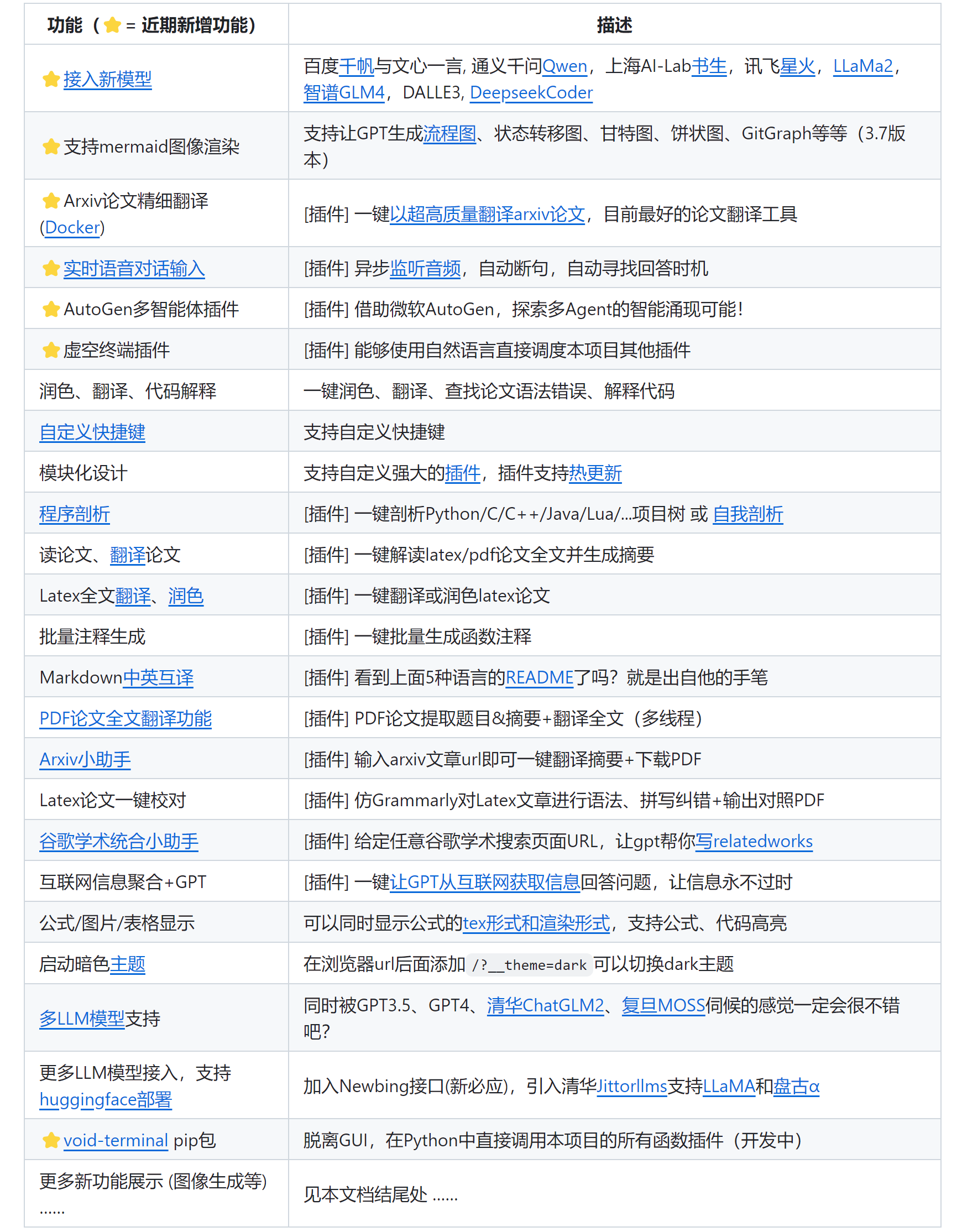Follow the 智谱GLM4 model link
The image size is (962, 1232).
tap(343, 92)
